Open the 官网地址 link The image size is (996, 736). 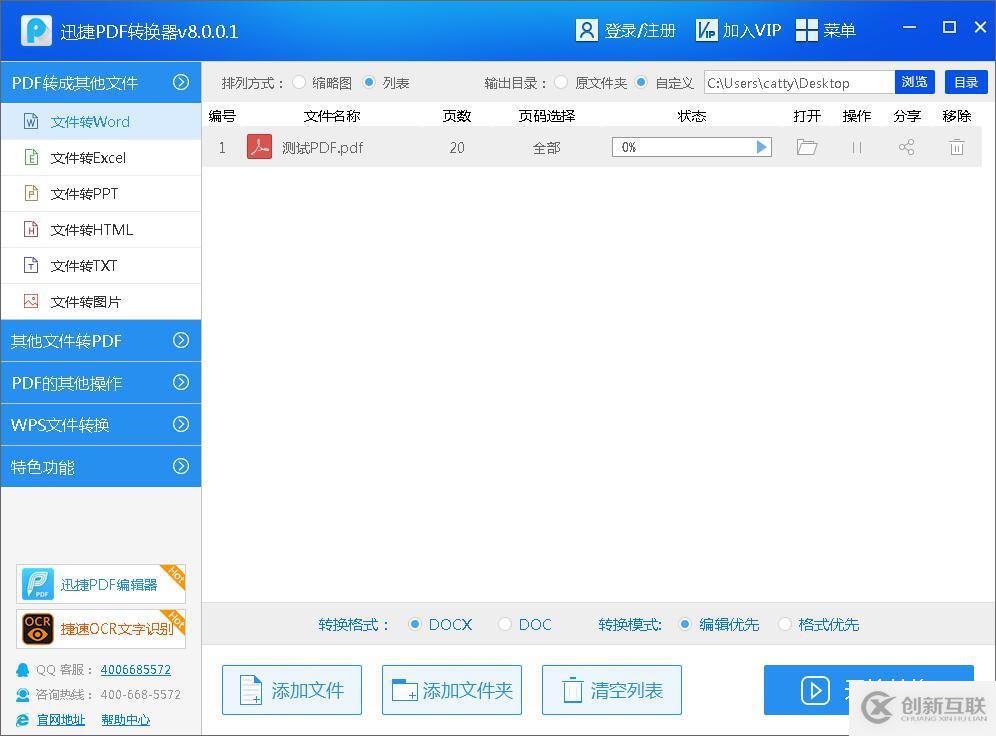tap(61, 719)
